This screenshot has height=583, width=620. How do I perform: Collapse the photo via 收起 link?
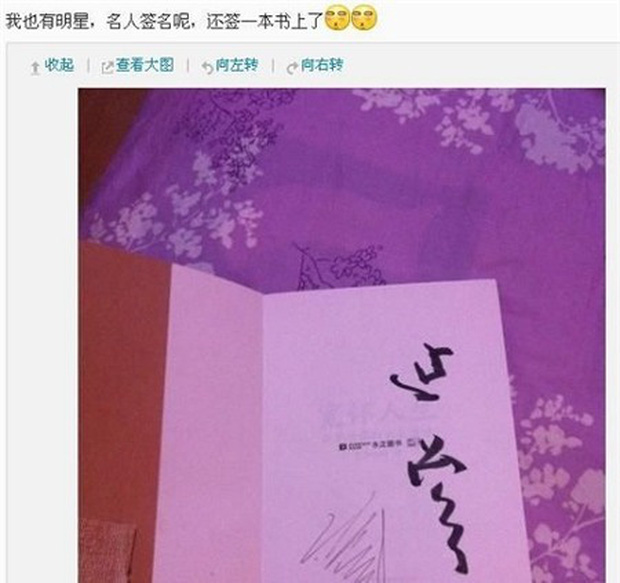point(59,65)
